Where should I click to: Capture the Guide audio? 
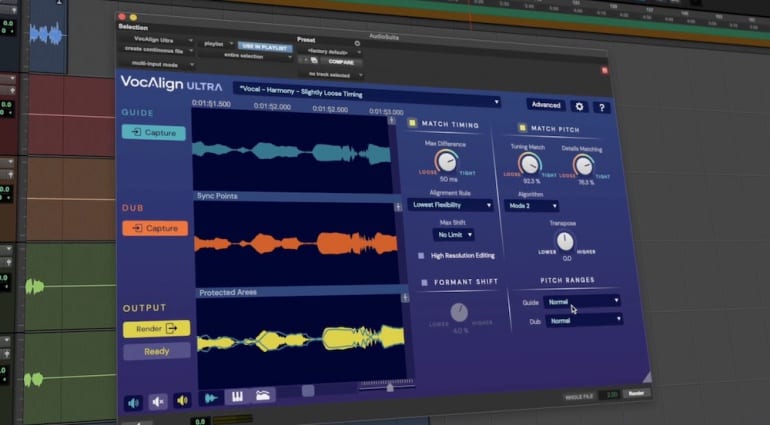tap(154, 133)
